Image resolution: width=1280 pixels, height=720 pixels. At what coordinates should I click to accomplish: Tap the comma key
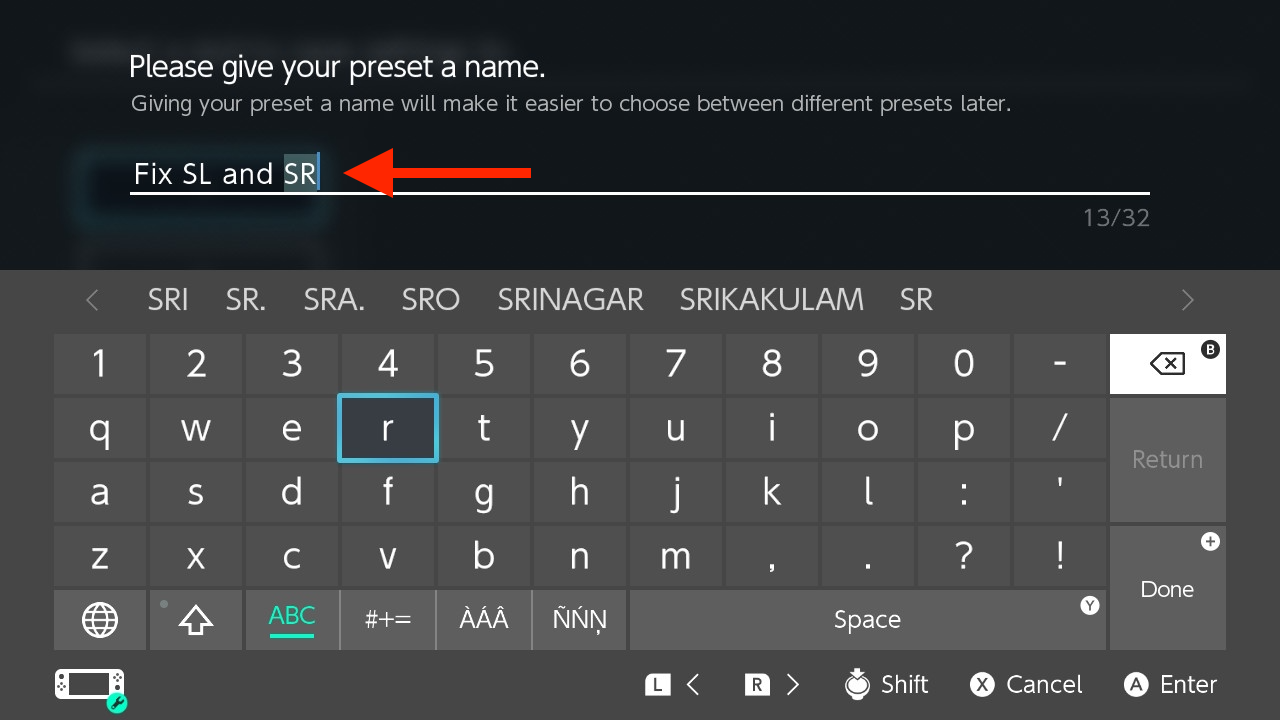[x=772, y=556]
